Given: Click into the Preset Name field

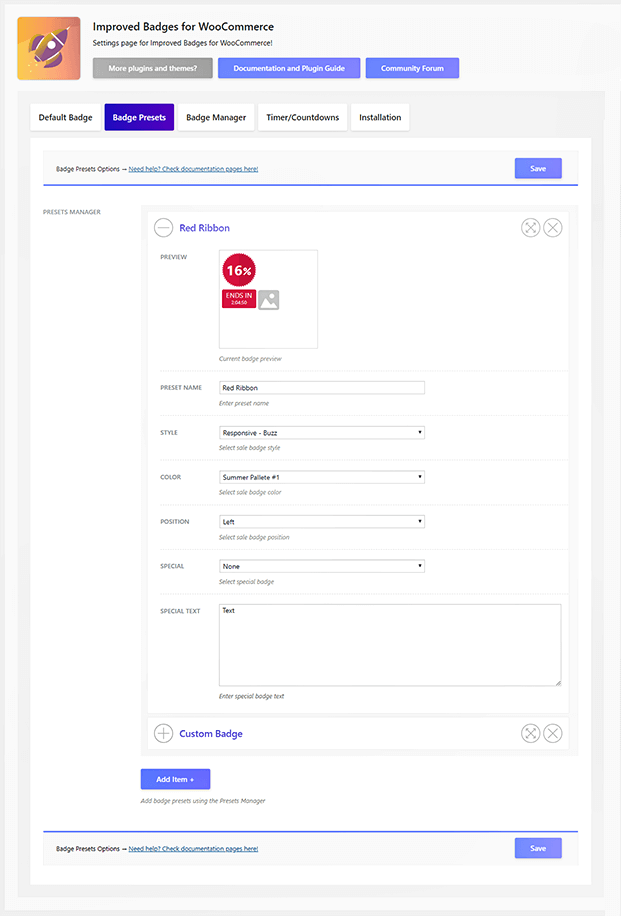Looking at the screenshot, I should tap(321, 388).
